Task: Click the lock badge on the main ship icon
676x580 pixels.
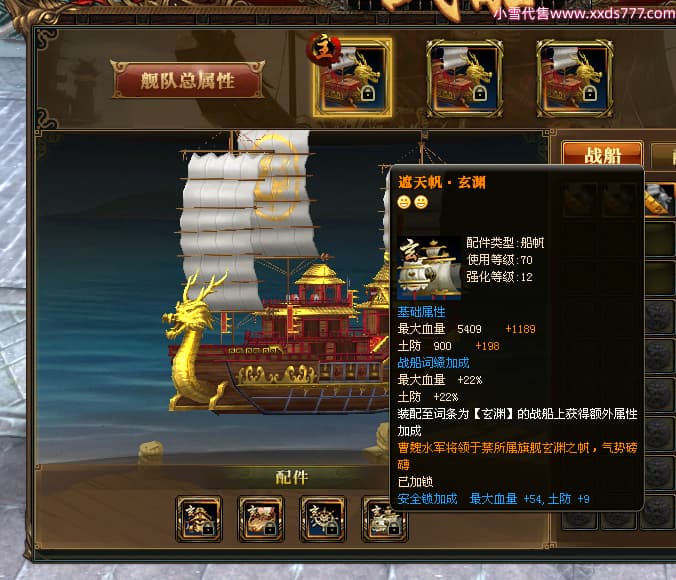Action: (367, 93)
